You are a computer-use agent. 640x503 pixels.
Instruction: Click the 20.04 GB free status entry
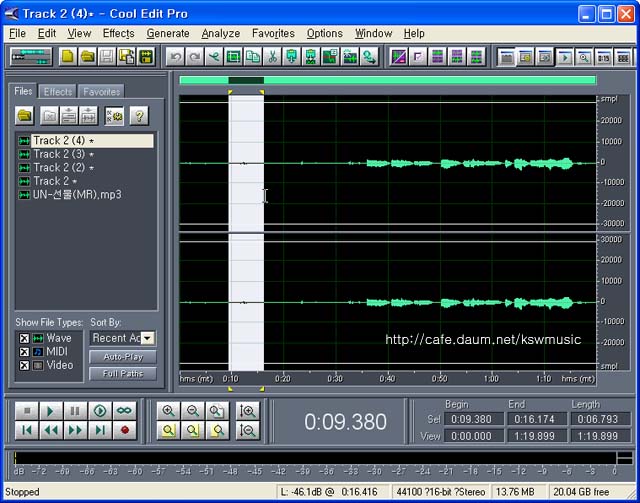pyautogui.click(x=581, y=492)
